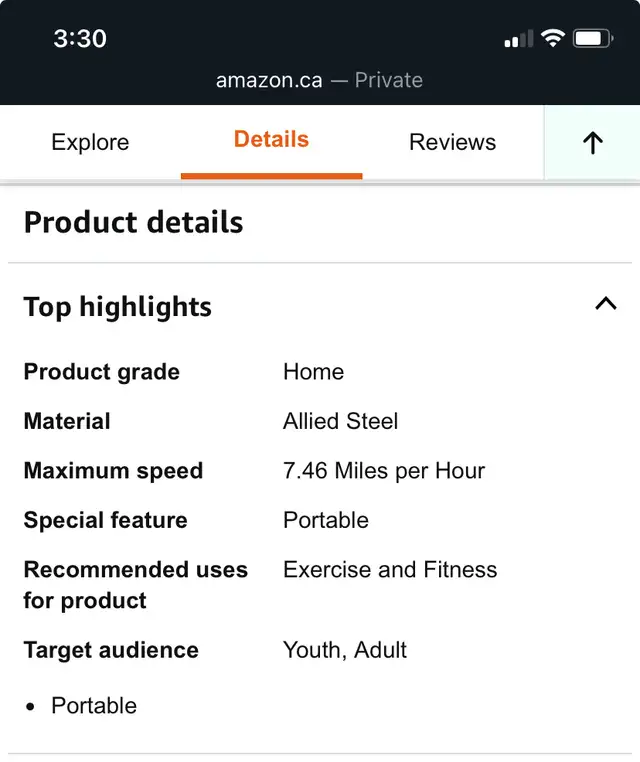Tap the 7.46 Miles per Hour value
The image size is (640, 762).
[x=384, y=471]
